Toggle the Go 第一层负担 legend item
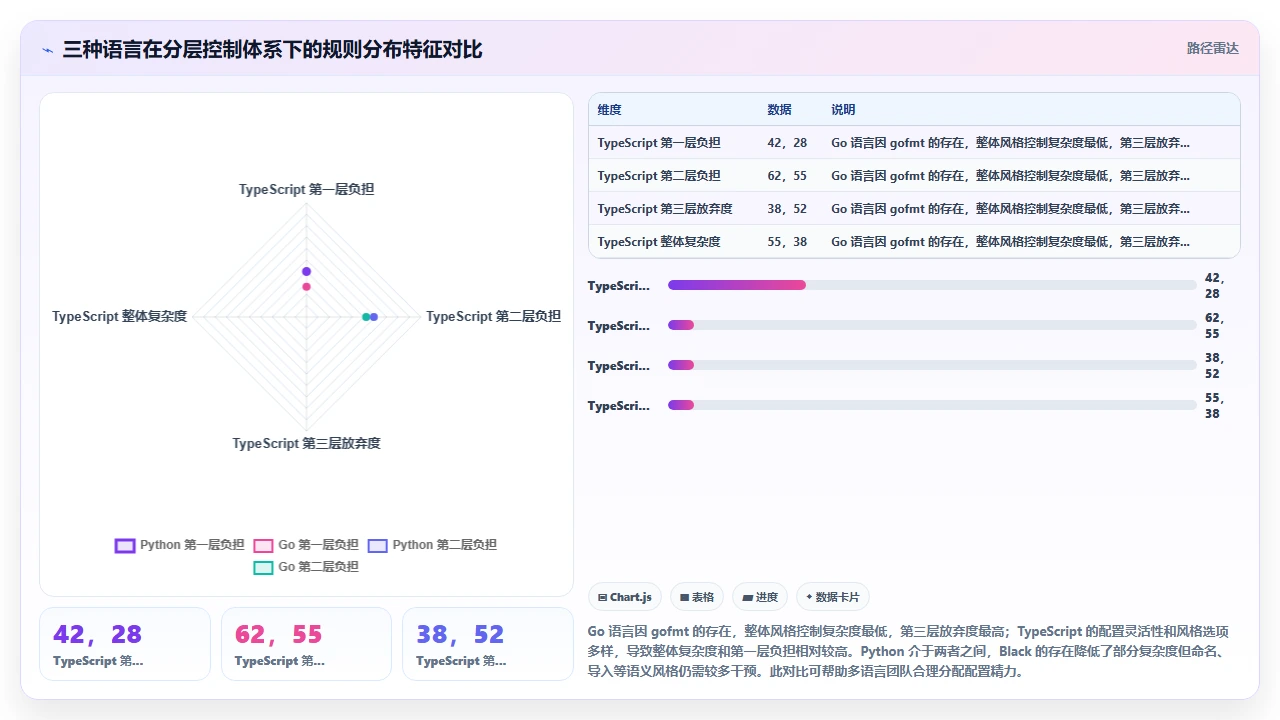1280x720 pixels. [306, 545]
